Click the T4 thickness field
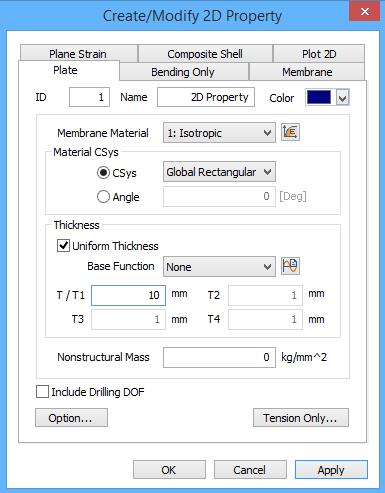Image resolution: width=385 pixels, height=493 pixels. pos(265,319)
